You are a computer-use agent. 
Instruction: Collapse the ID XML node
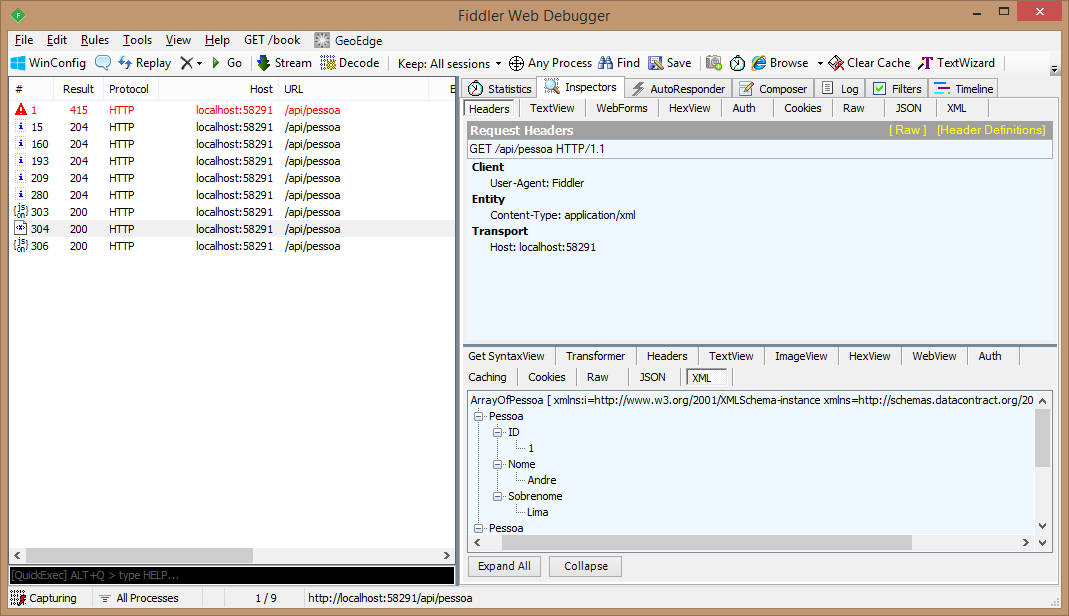coord(498,433)
